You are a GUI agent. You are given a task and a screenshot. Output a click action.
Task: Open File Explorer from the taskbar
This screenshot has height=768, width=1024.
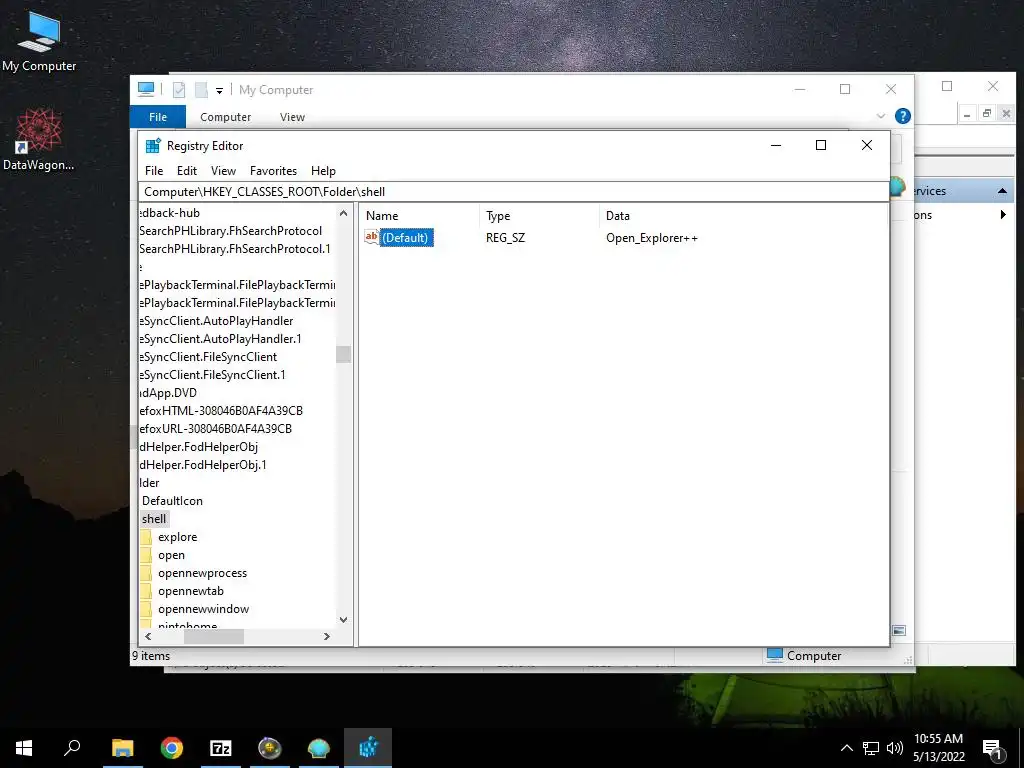122,748
